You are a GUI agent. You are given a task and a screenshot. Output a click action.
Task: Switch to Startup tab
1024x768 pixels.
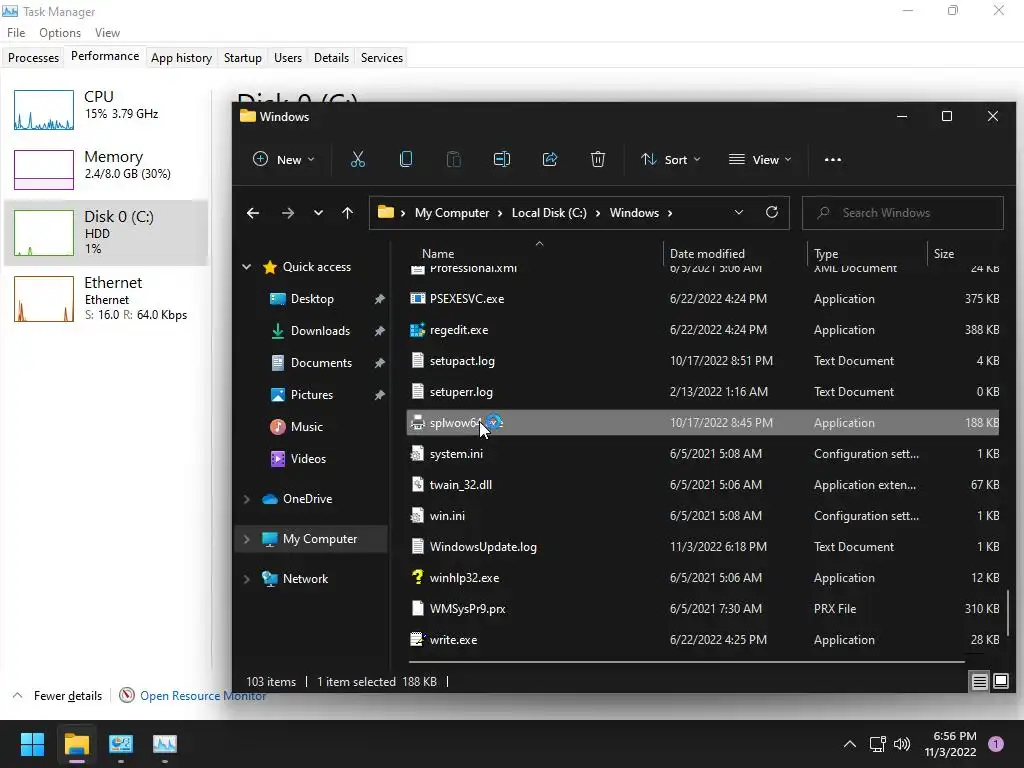point(242,57)
